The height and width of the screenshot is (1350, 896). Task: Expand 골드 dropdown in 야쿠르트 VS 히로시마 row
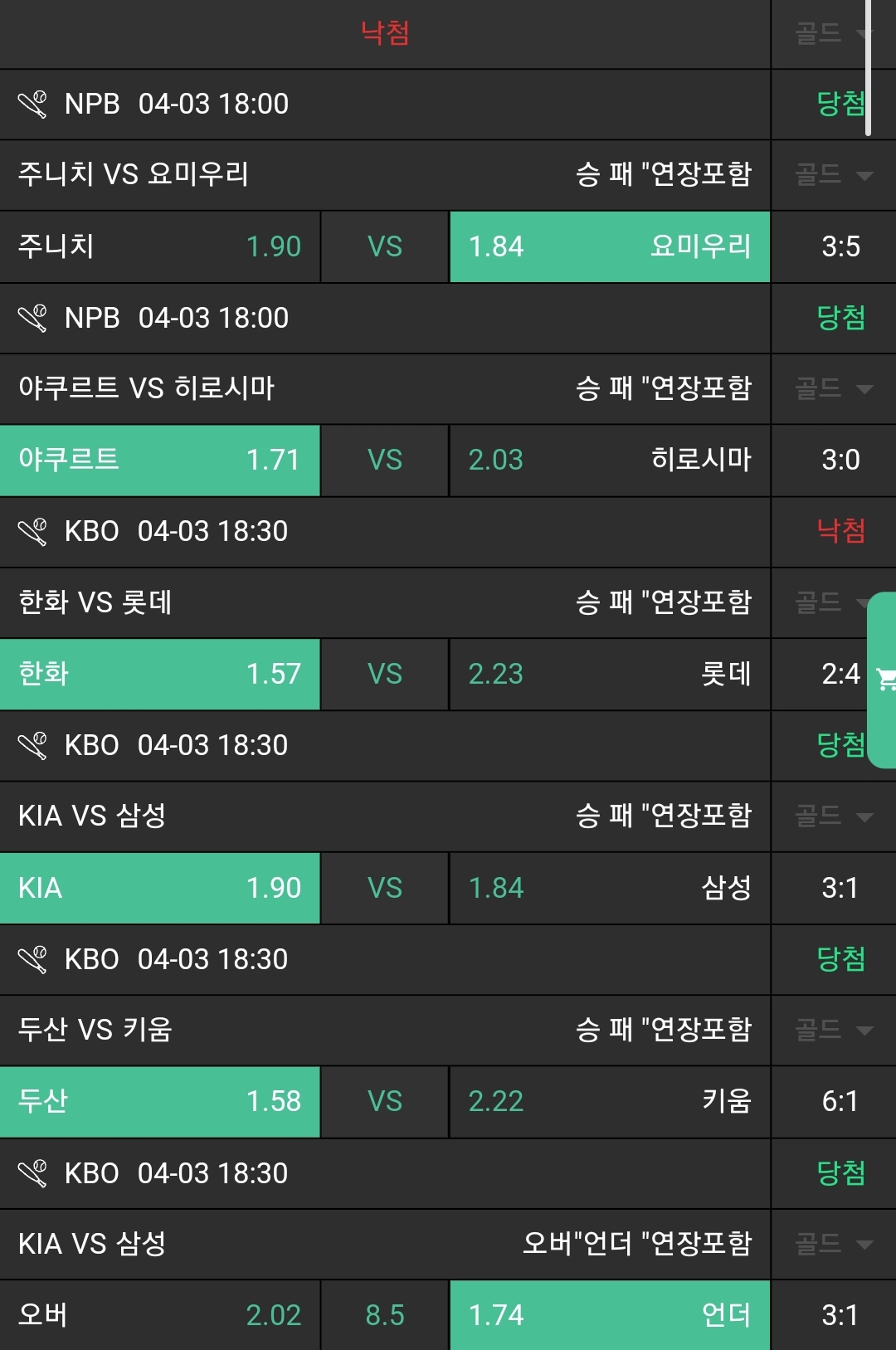tap(834, 388)
